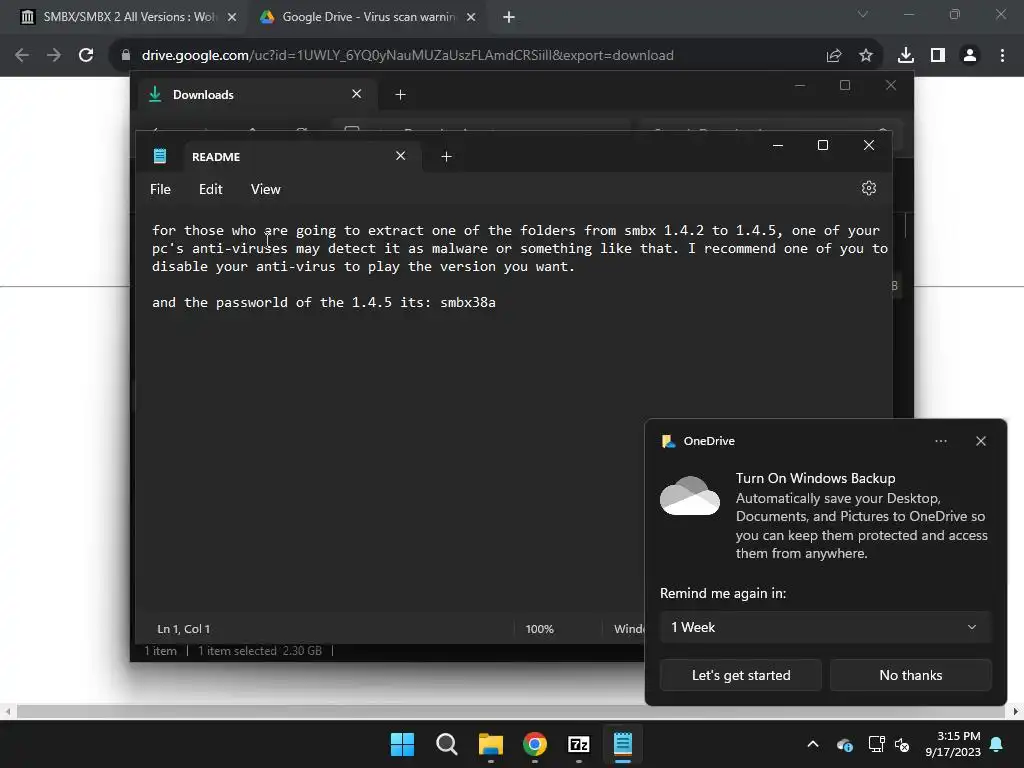Add a new tab in File Explorer
The image size is (1024, 768).
400,95
